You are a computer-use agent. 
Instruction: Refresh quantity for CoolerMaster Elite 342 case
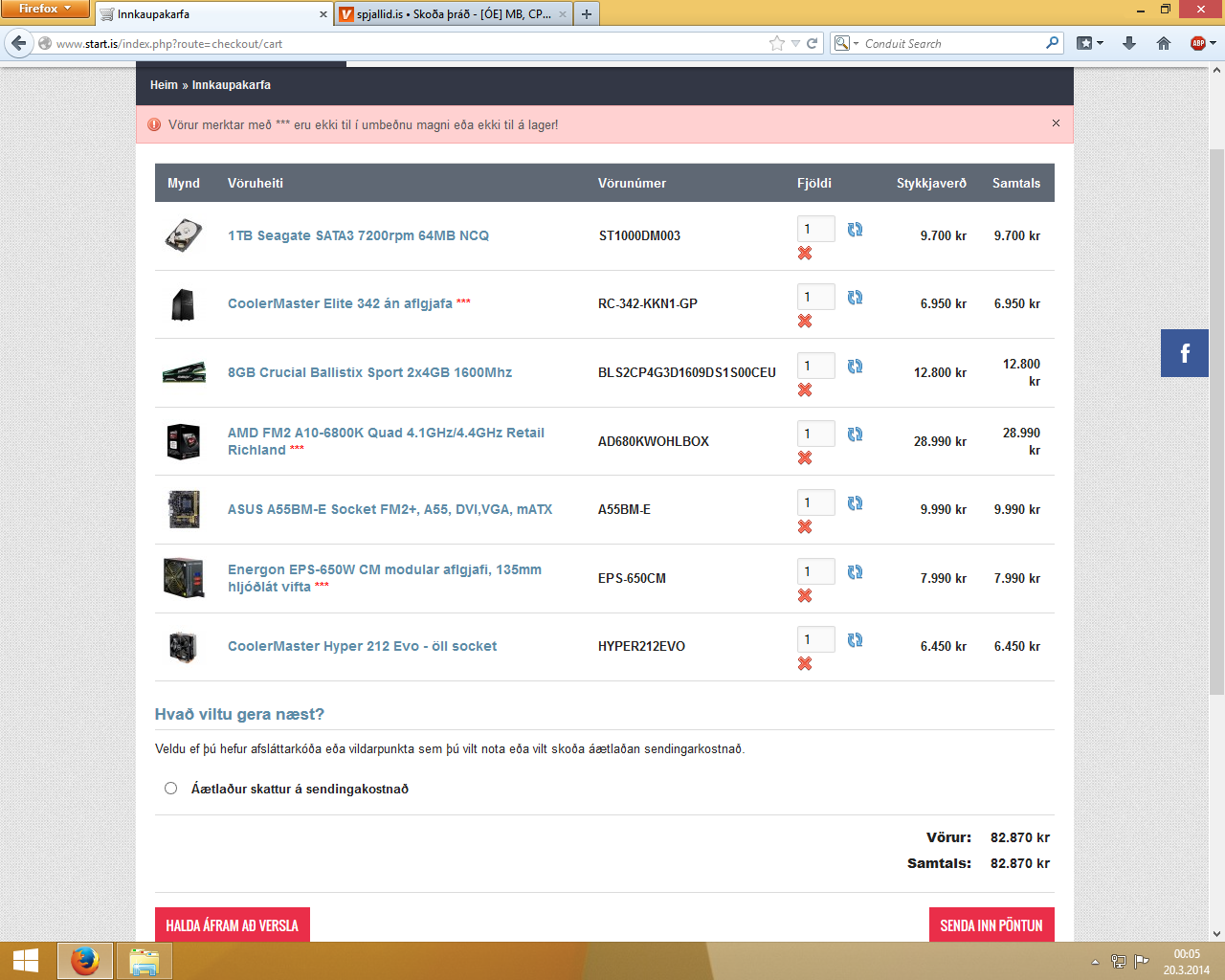coord(855,298)
